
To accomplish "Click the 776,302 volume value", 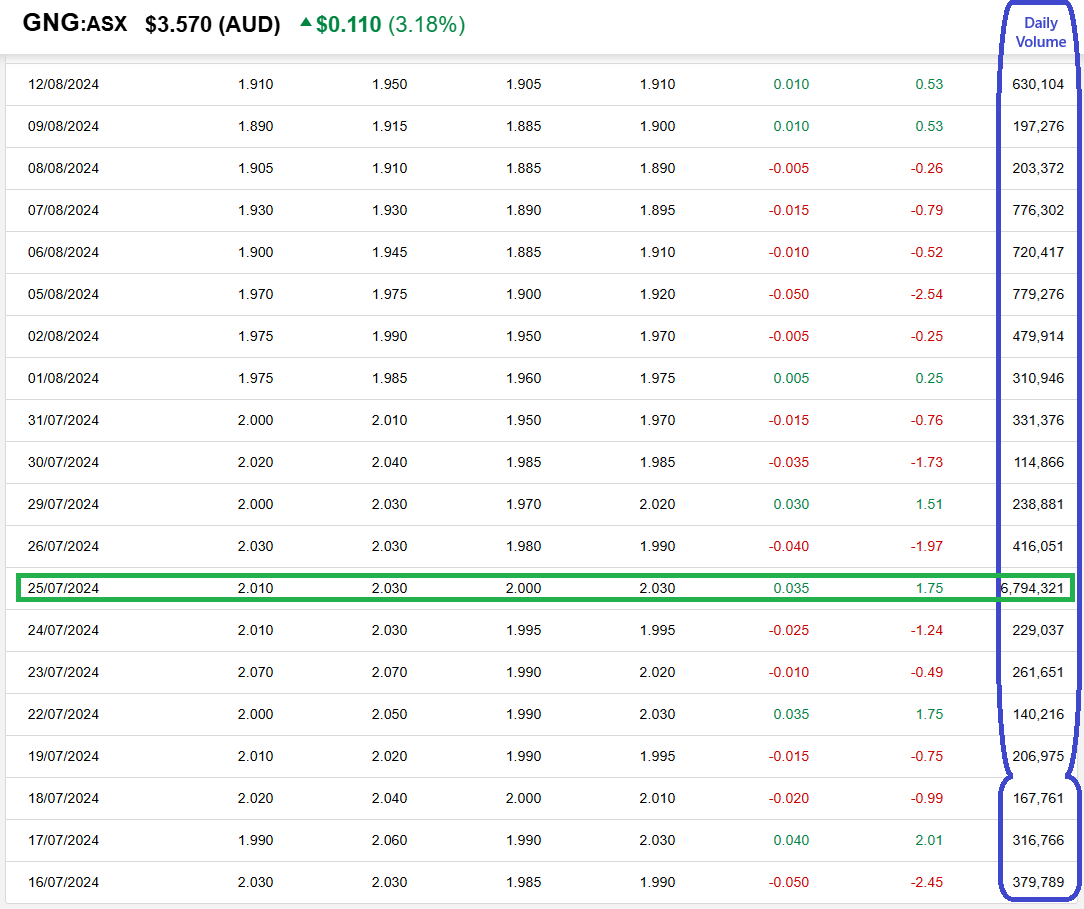I will point(1038,210).
